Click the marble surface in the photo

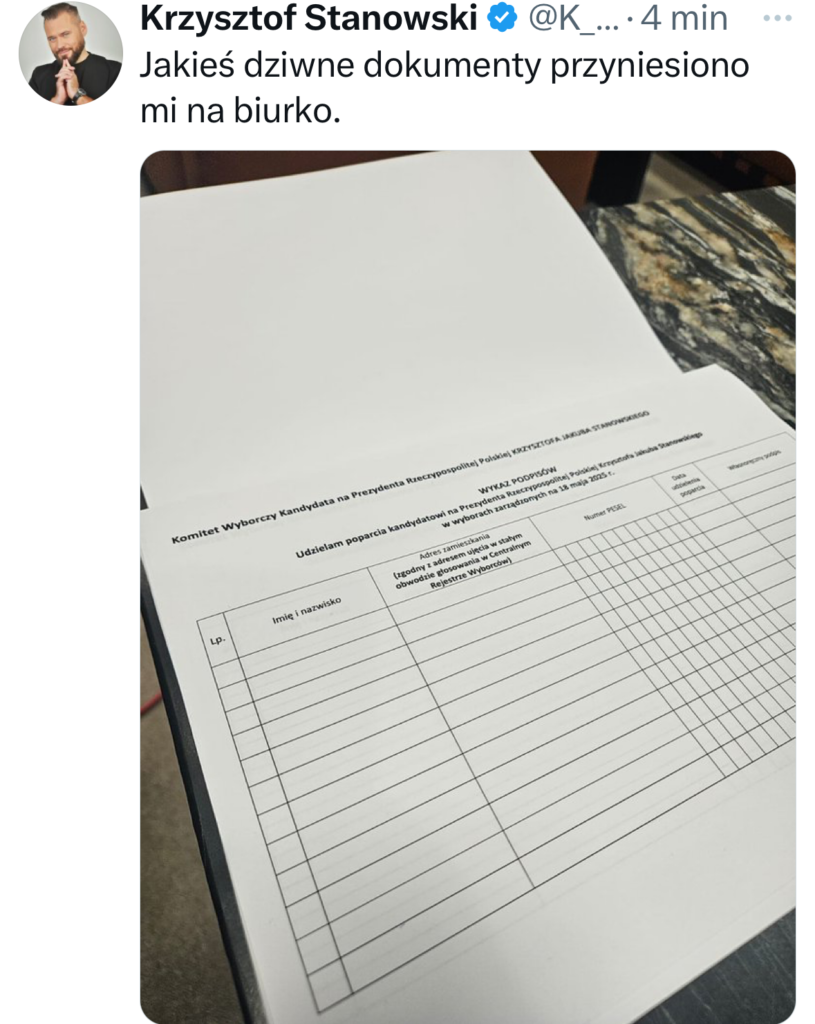tap(705, 287)
